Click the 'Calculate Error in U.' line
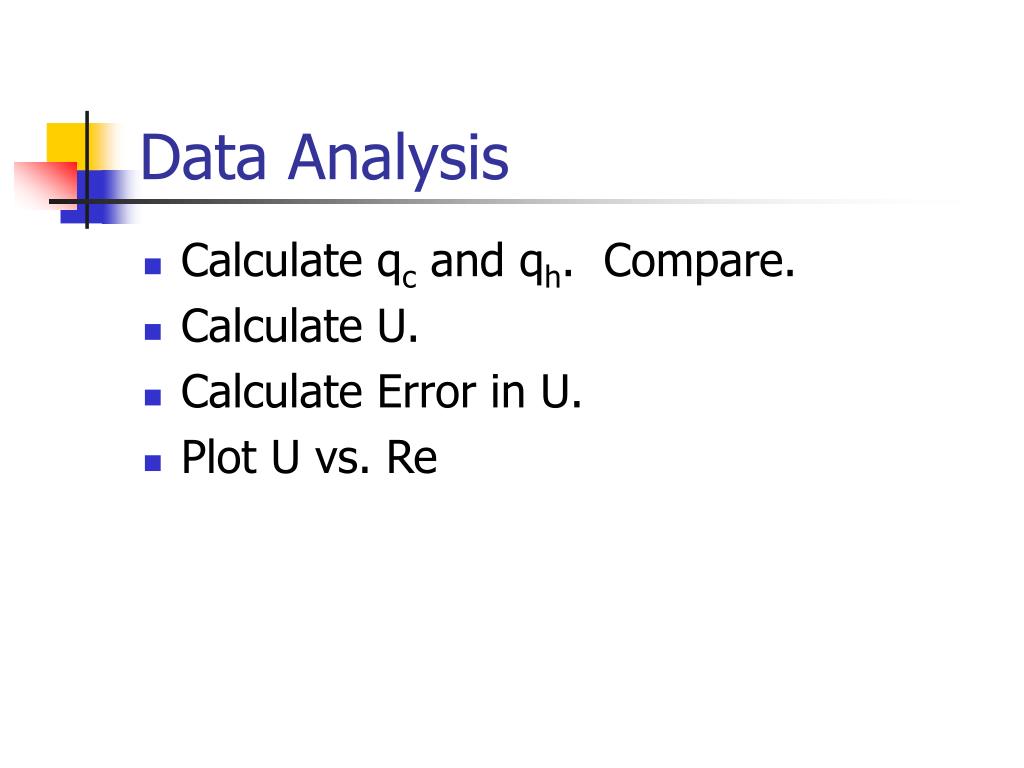 tap(381, 392)
